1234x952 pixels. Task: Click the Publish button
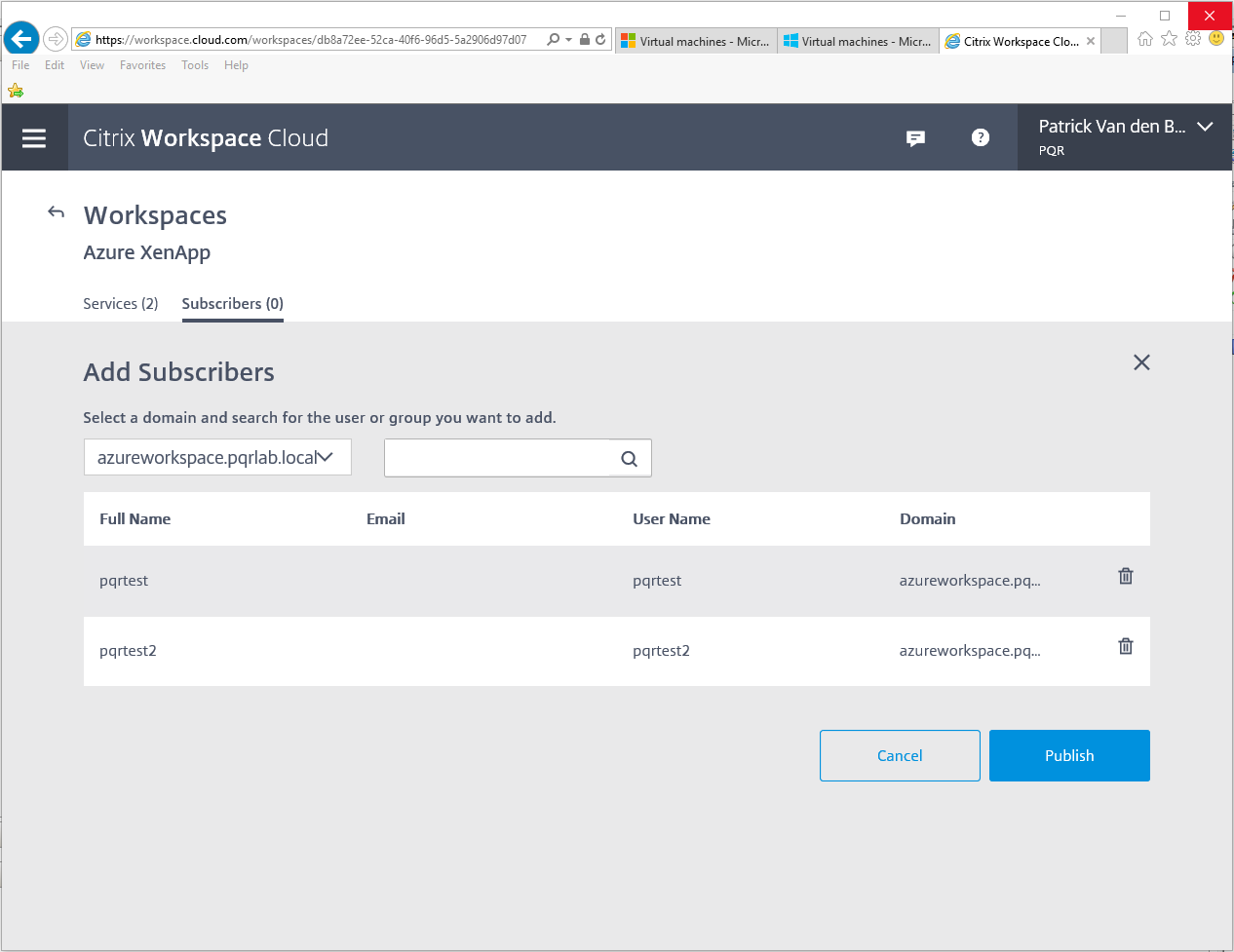[x=1069, y=755]
